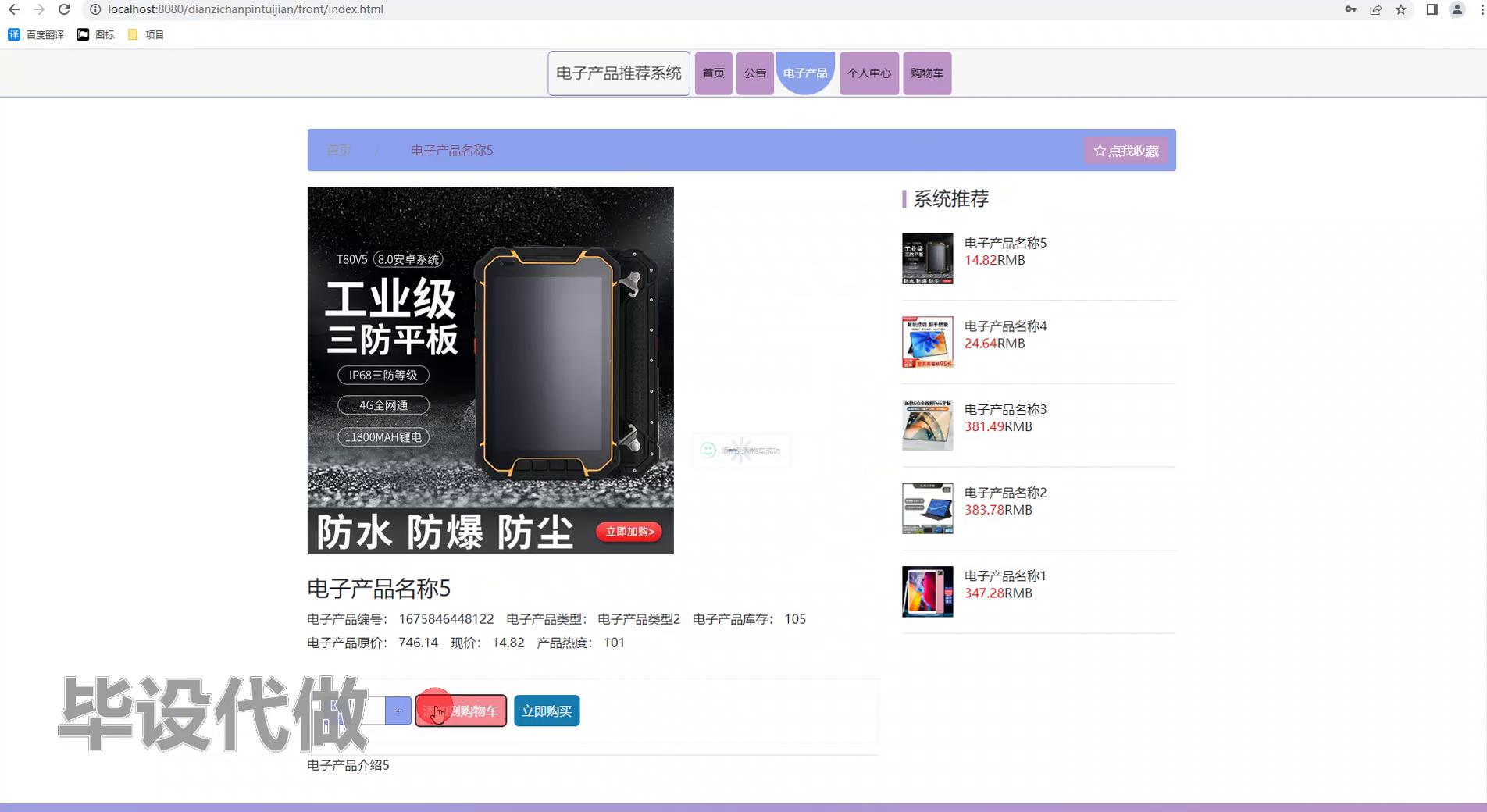This screenshot has height=812, width=1487.
Task: Click the 立即购买 button
Action: click(x=547, y=710)
